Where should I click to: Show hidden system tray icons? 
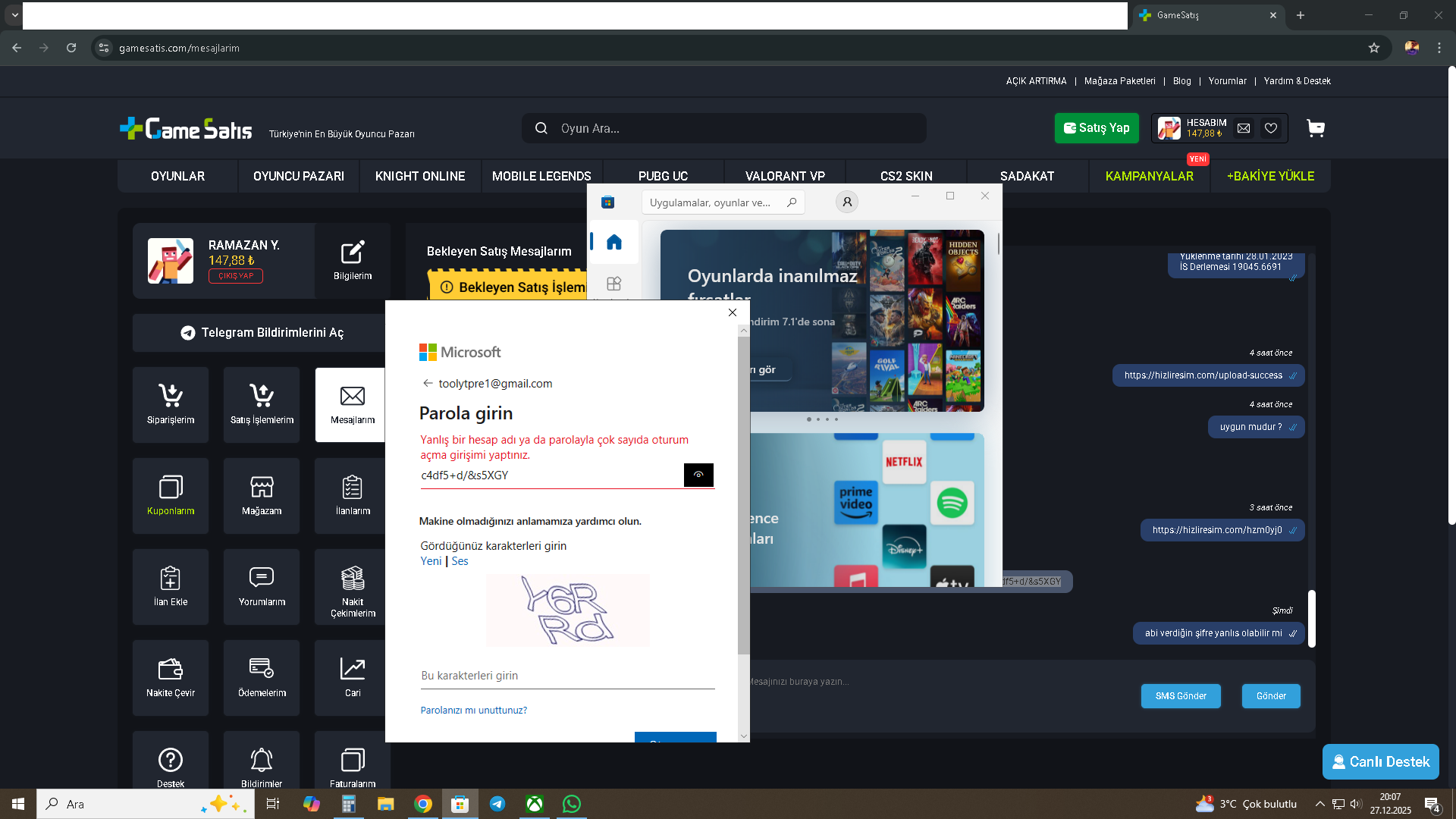coord(1320,804)
